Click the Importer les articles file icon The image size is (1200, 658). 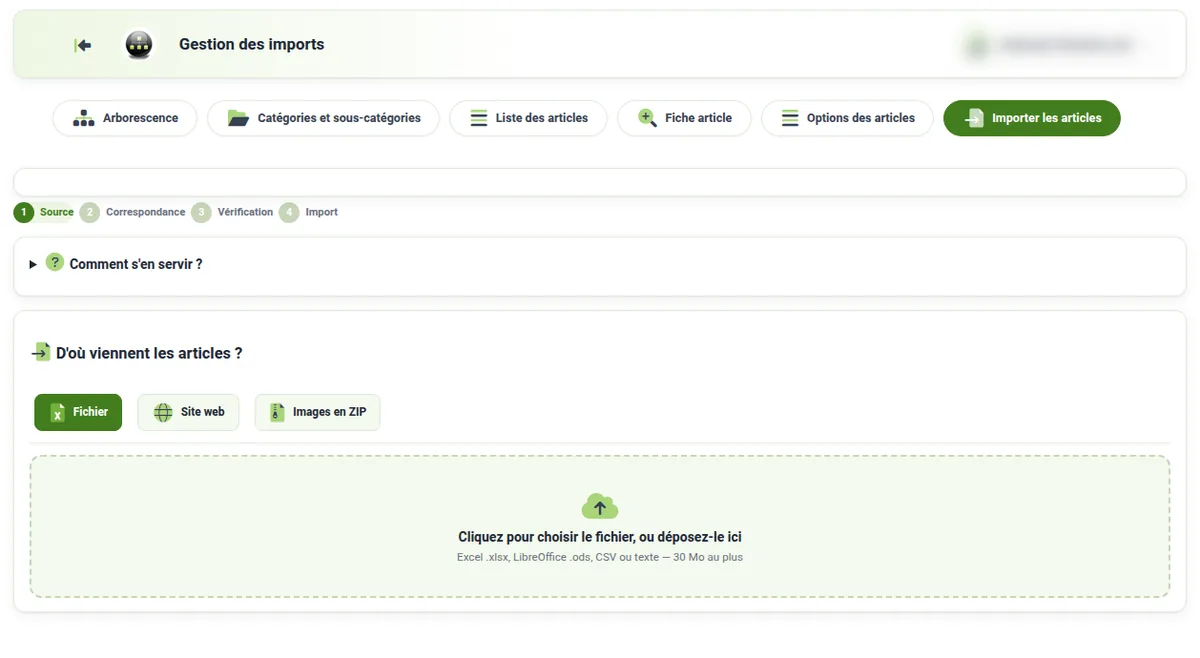click(x=974, y=118)
